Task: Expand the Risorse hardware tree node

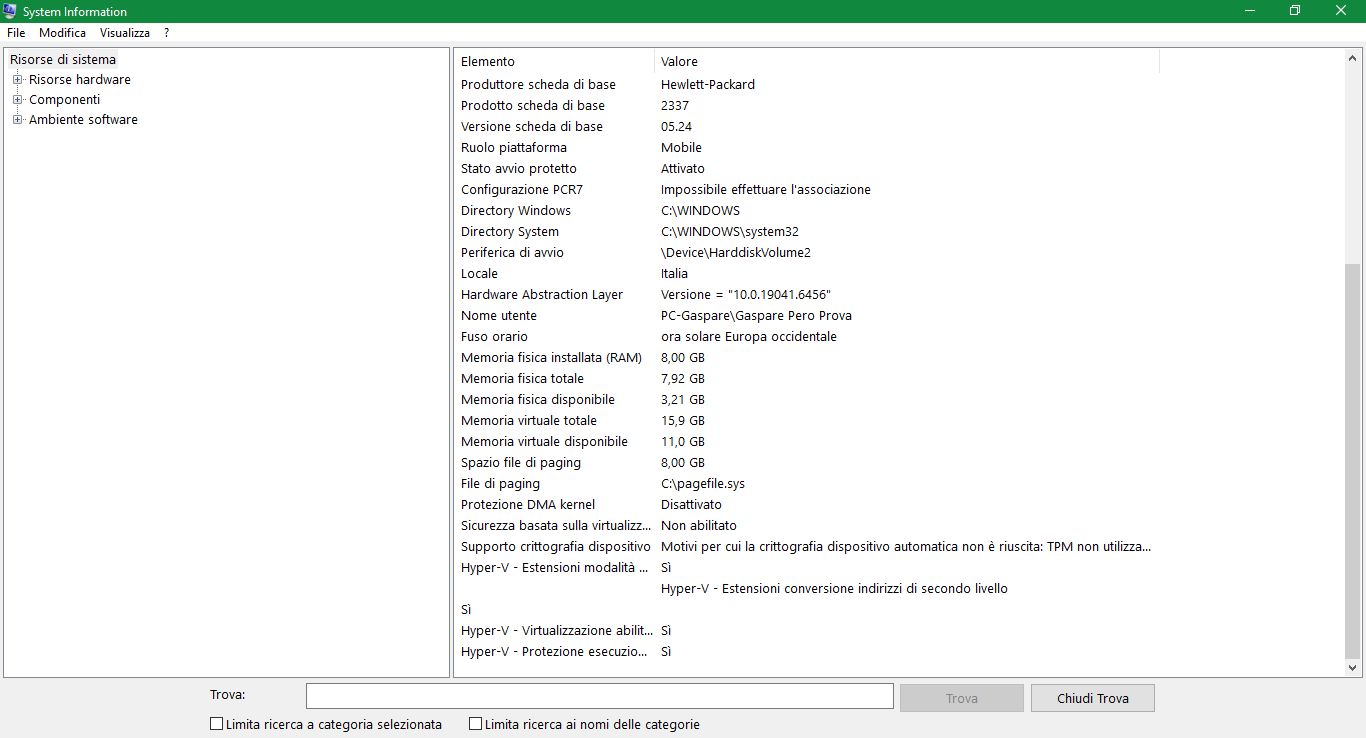Action: tap(17, 79)
